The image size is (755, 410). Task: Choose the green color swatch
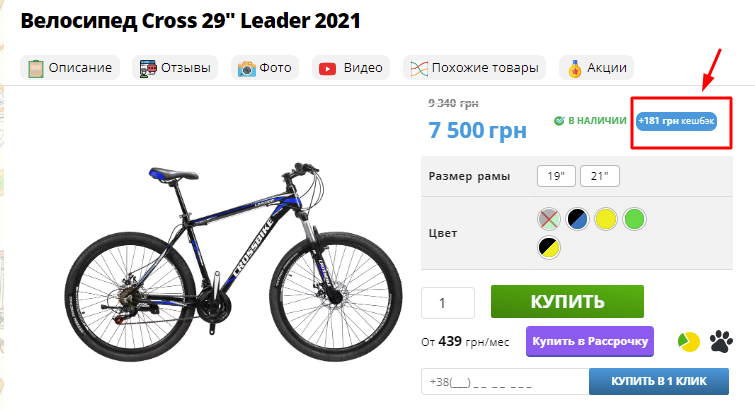pos(634,219)
